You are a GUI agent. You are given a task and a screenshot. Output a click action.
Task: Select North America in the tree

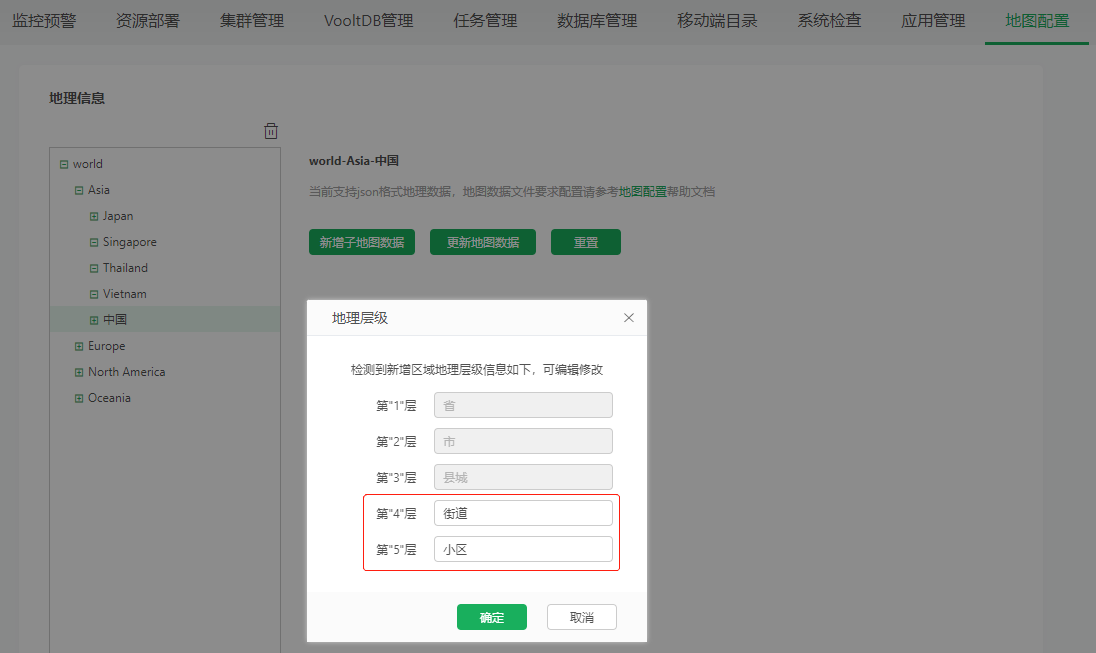[127, 372]
